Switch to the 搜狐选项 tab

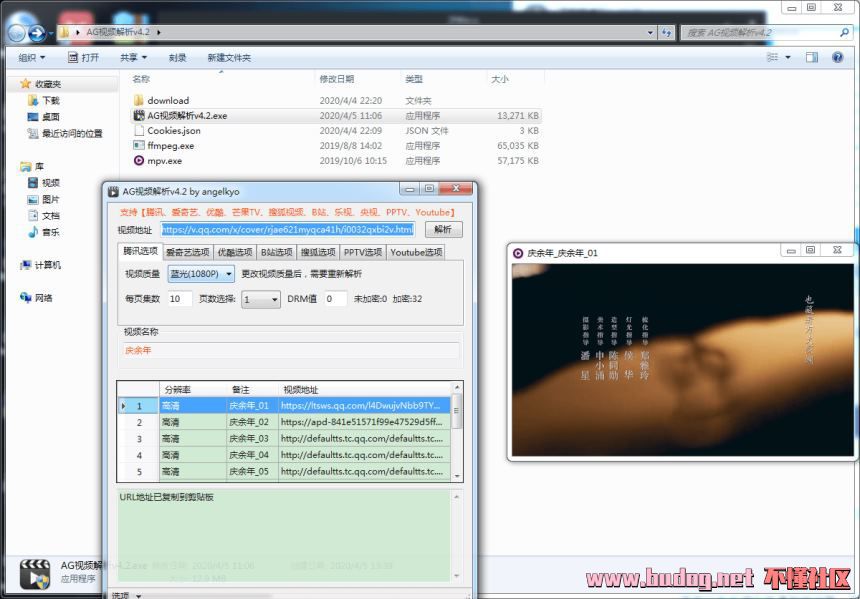[318, 252]
